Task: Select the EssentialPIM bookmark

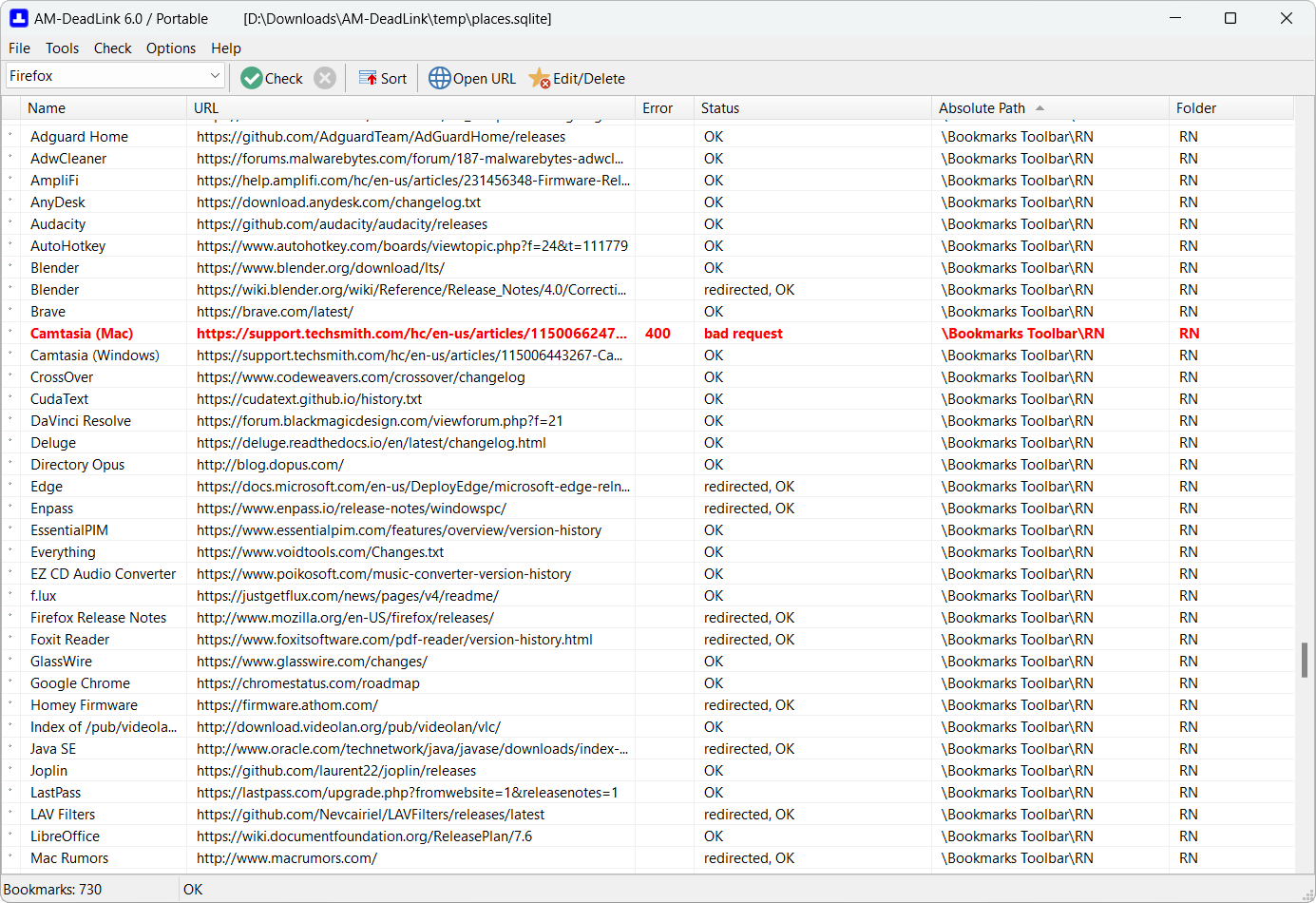Action: tap(69, 530)
